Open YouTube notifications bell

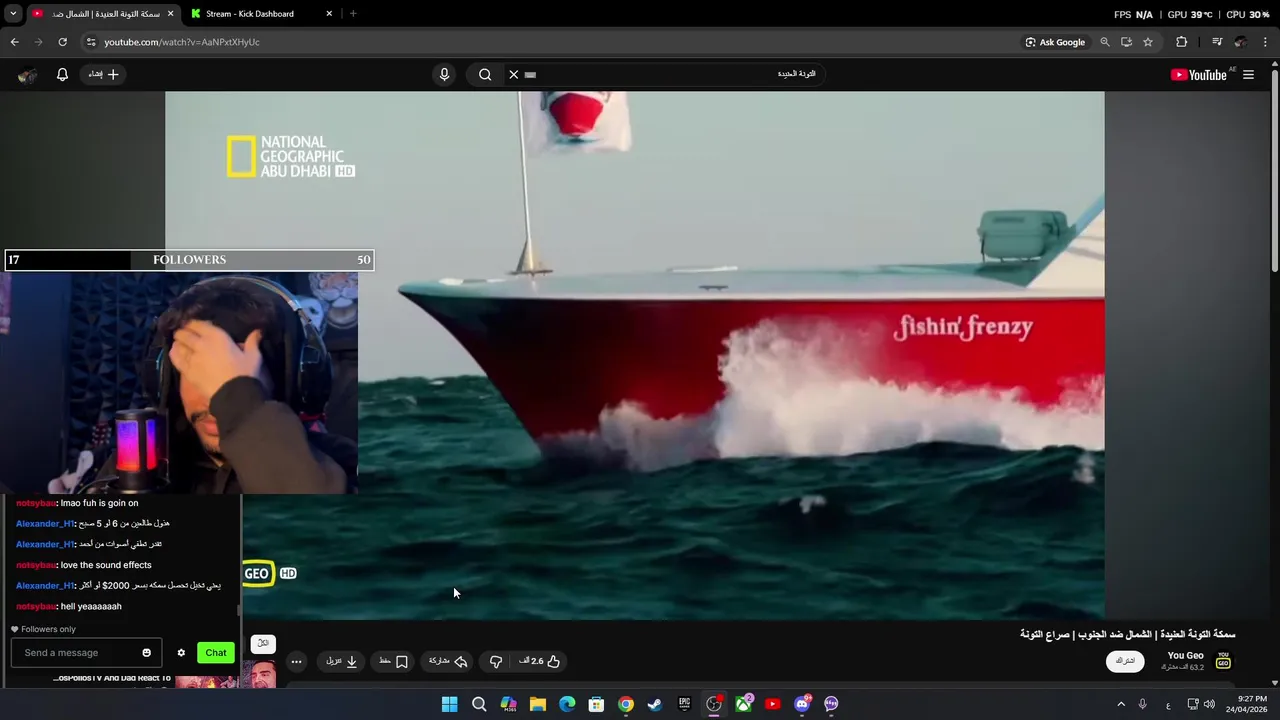pos(62,74)
